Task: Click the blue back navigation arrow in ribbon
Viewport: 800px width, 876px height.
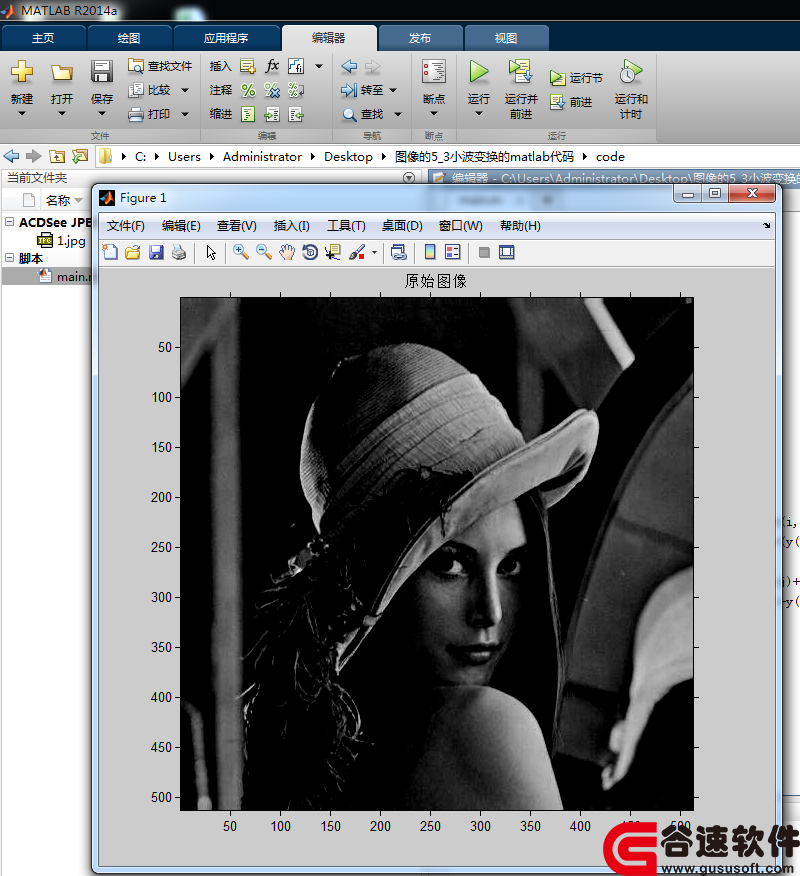Action: 349,66
